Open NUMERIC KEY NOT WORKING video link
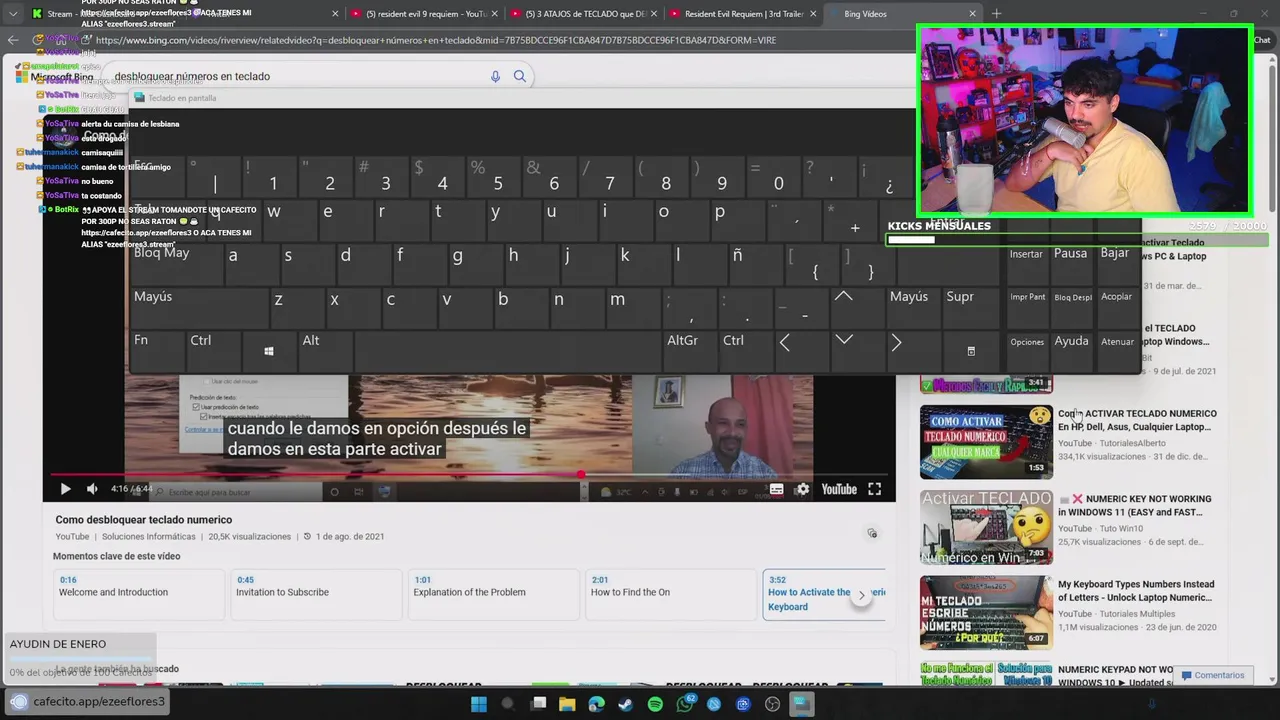 pyautogui.click(x=1135, y=505)
